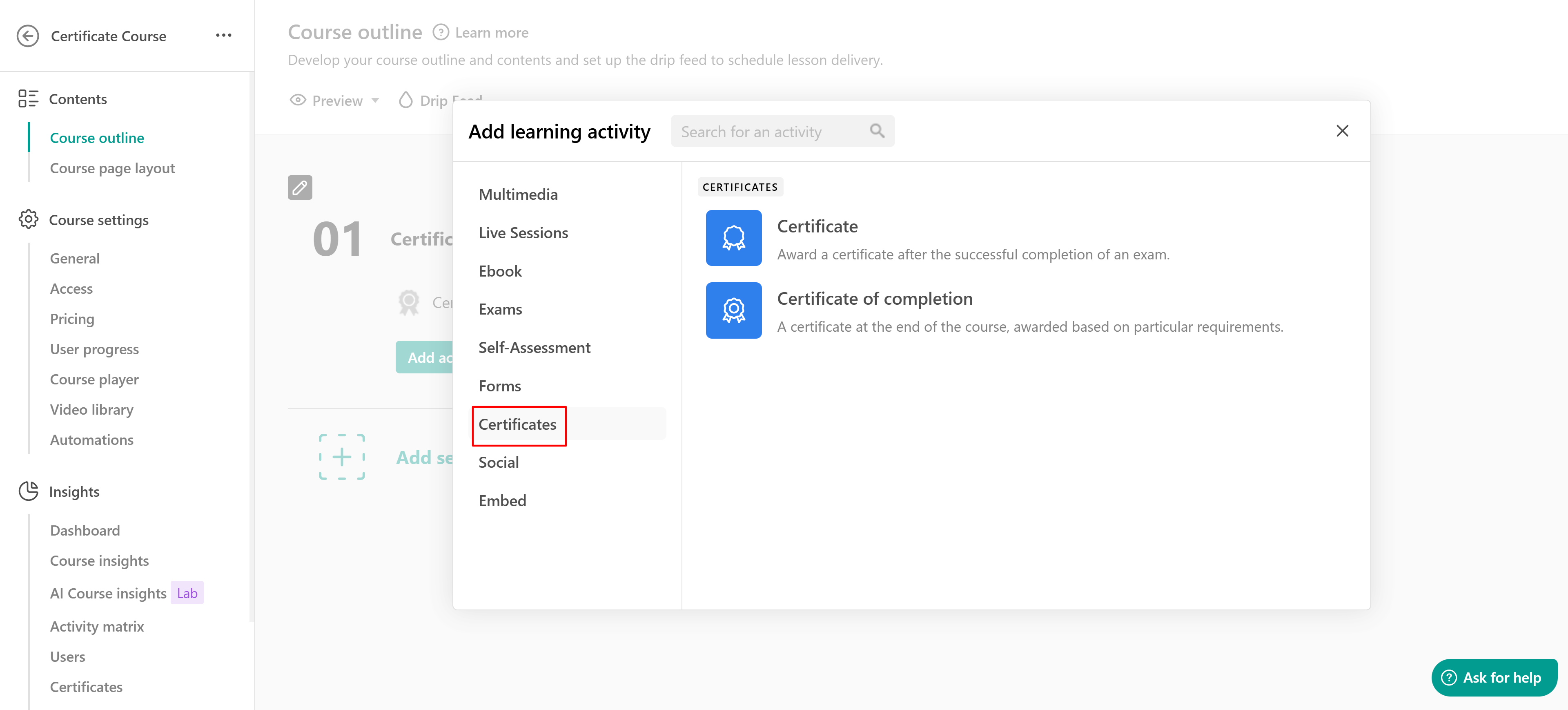Open Course page layout in sidebar
1568x710 pixels.
(112, 168)
